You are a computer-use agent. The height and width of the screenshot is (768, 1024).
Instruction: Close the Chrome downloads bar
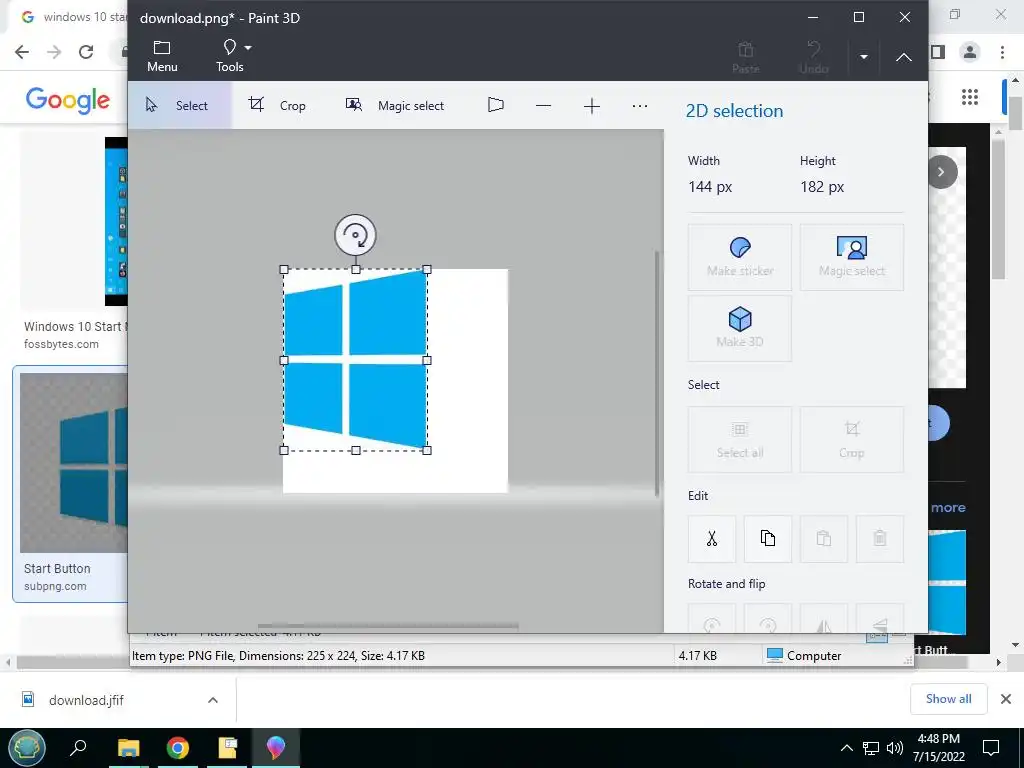pos(1006,699)
